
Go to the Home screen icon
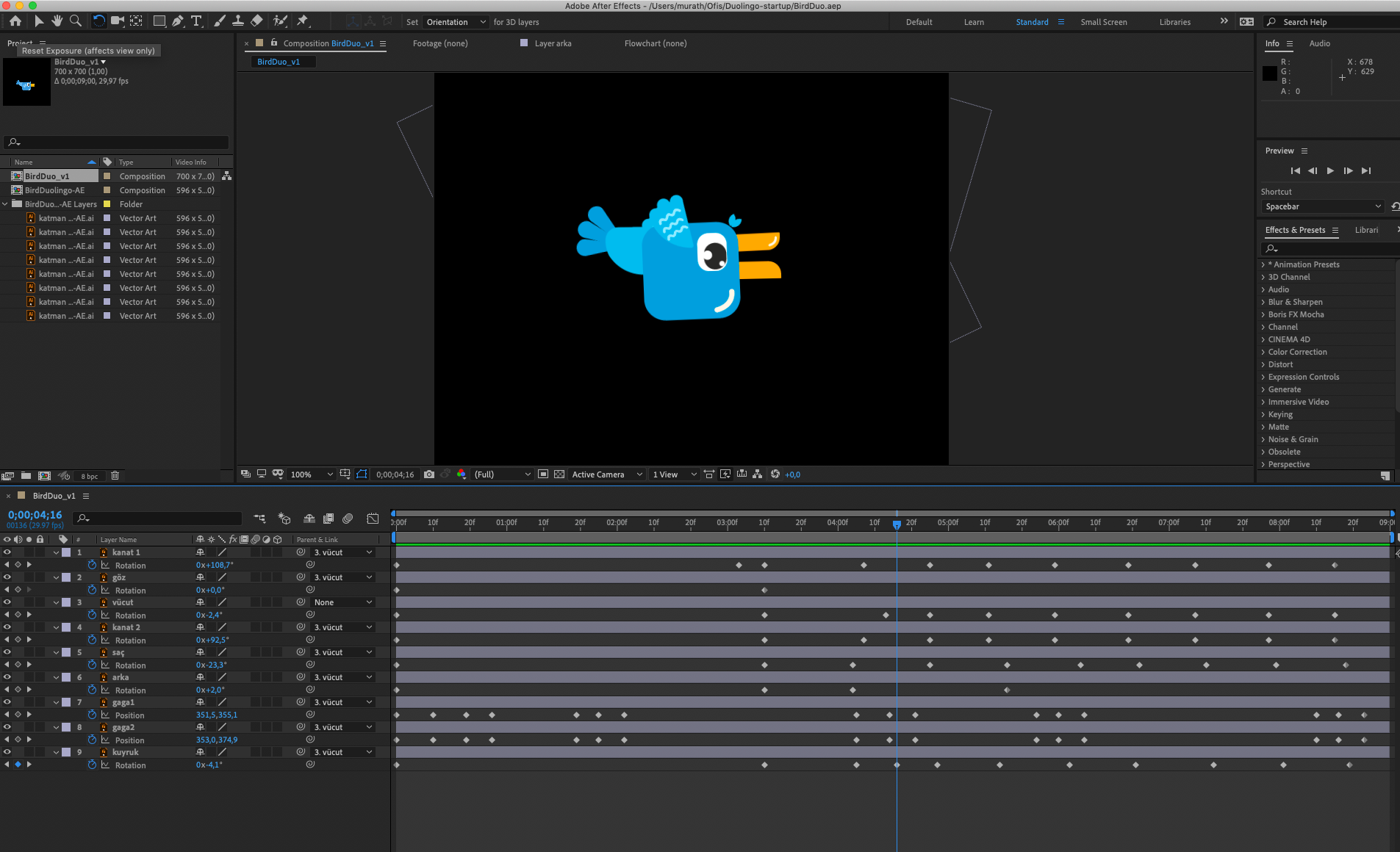[x=15, y=21]
